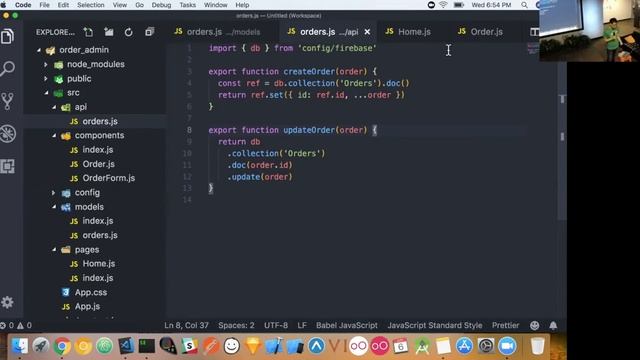Open the Help menu
This screenshot has width=640, height=360.
(242, 5)
